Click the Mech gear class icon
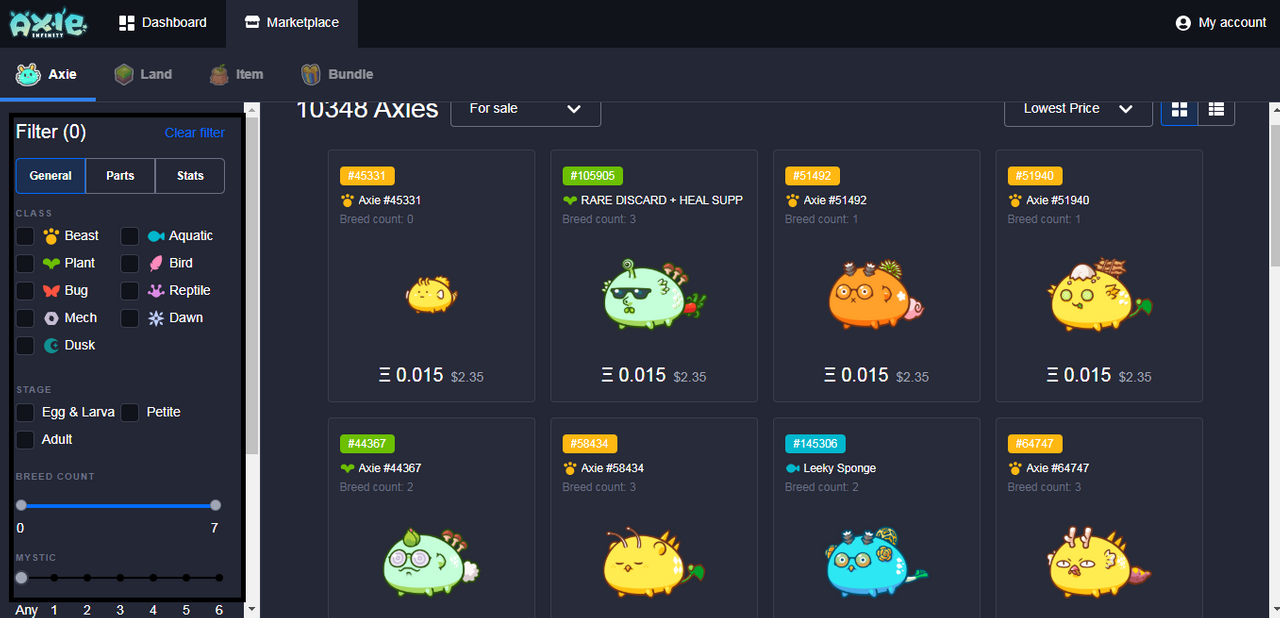 (51, 318)
